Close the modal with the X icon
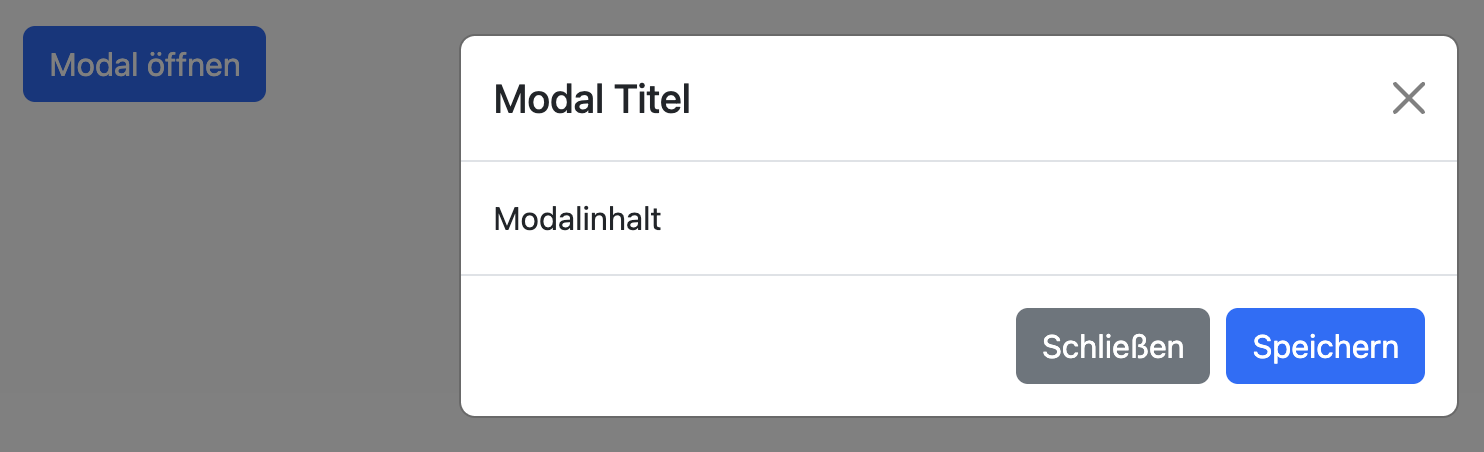Image resolution: width=1484 pixels, height=452 pixels. click(1408, 98)
